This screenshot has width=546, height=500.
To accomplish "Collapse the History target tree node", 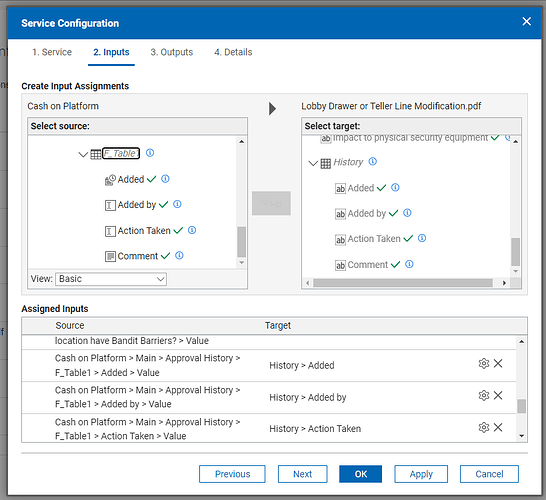I will pos(313,163).
